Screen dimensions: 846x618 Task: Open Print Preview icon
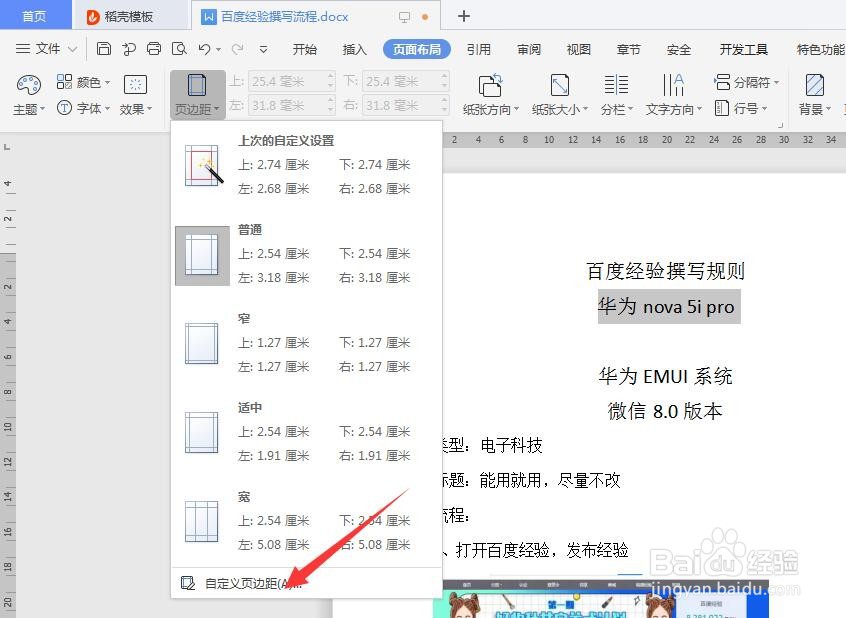click(x=179, y=49)
